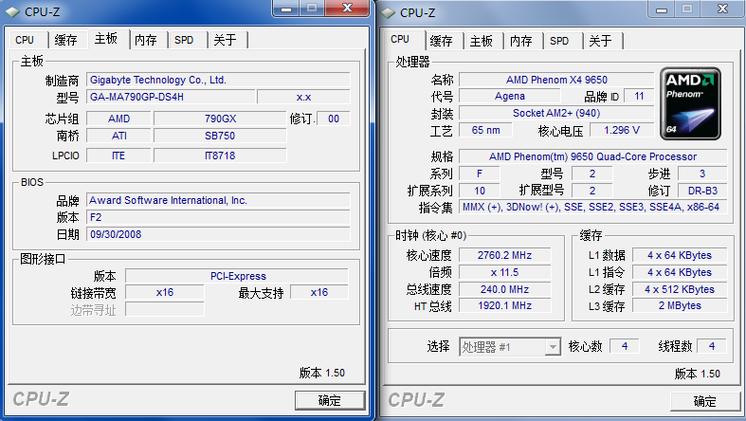Go to the 关于 tab in the left window
The width and height of the screenshot is (746, 421).
pos(225,40)
